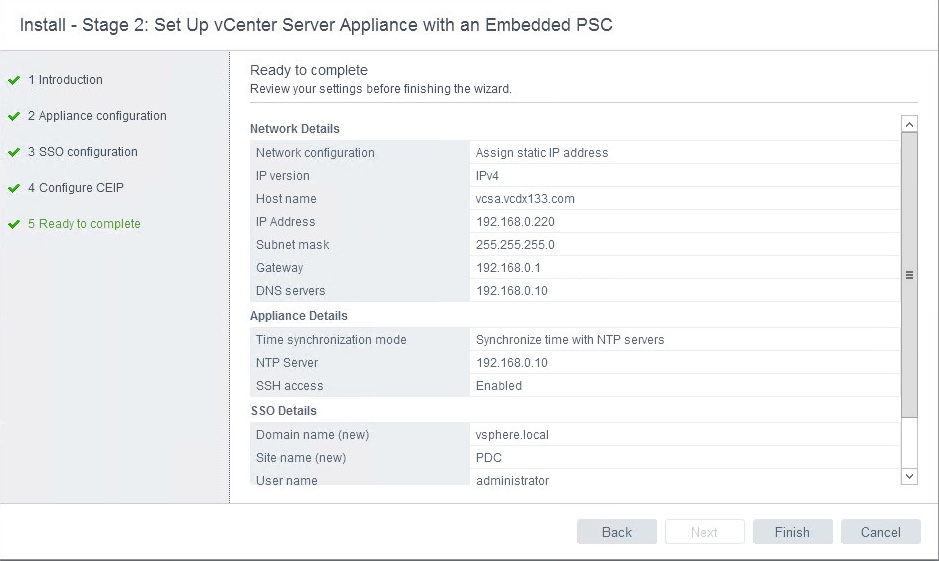Screen dimensions: 939x561
Task: Click the vertical scrollbar thumb handle
Action: (x=909, y=275)
